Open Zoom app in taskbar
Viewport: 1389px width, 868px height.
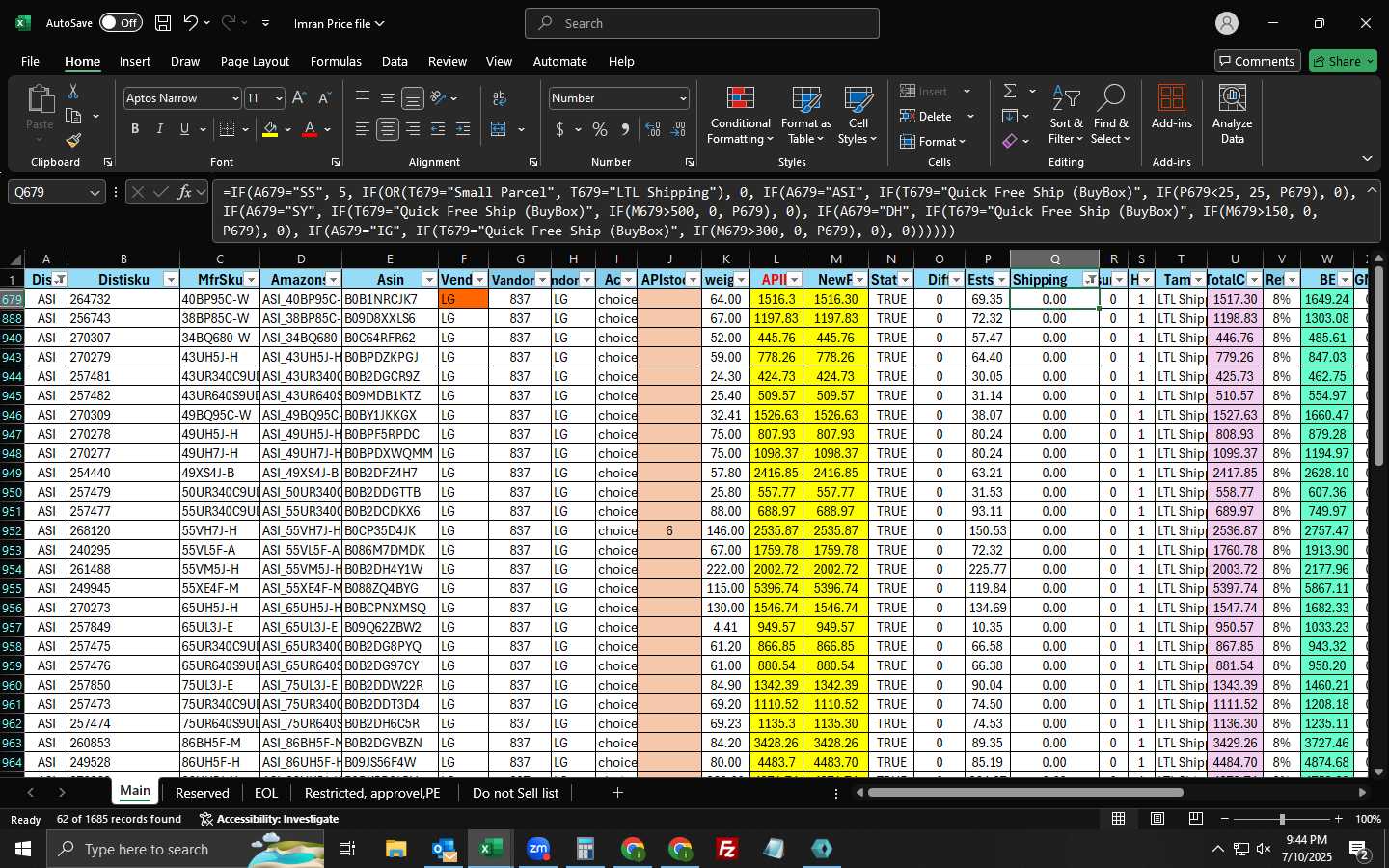click(538, 849)
